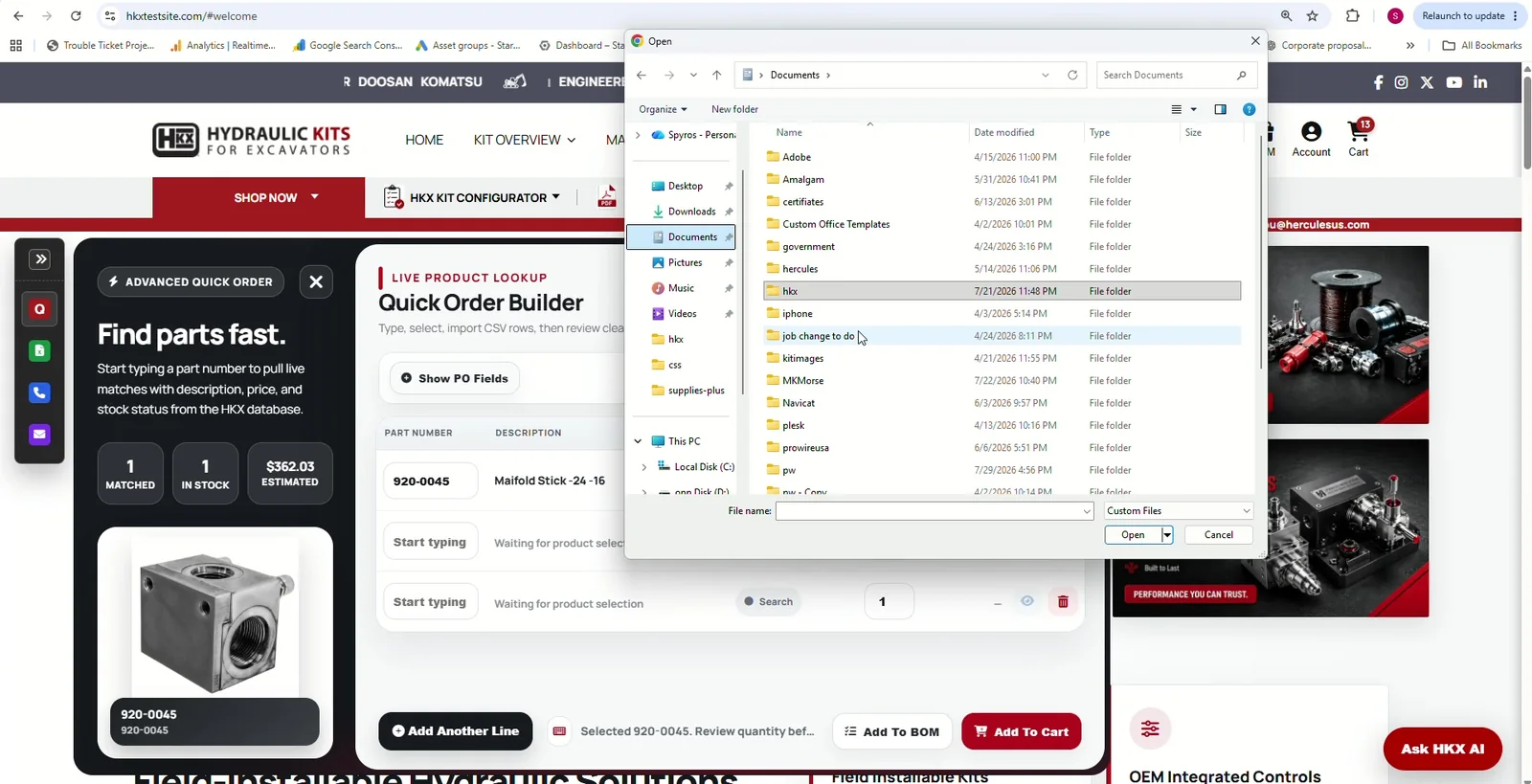Delete the third order line with trash icon
Image resolution: width=1532 pixels, height=784 pixels.
1063,602
